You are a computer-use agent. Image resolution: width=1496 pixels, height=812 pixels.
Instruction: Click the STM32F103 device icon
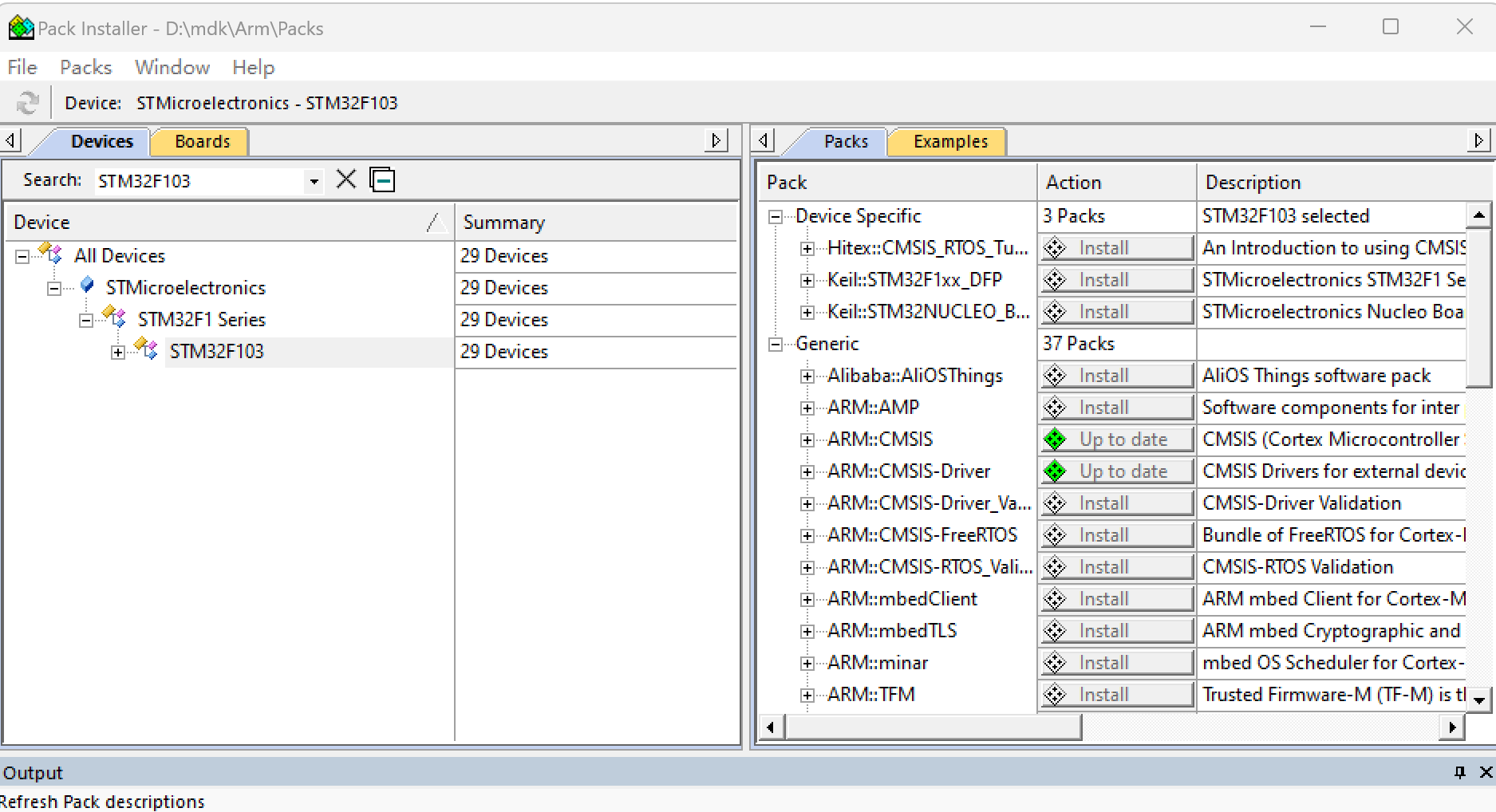pos(147,349)
